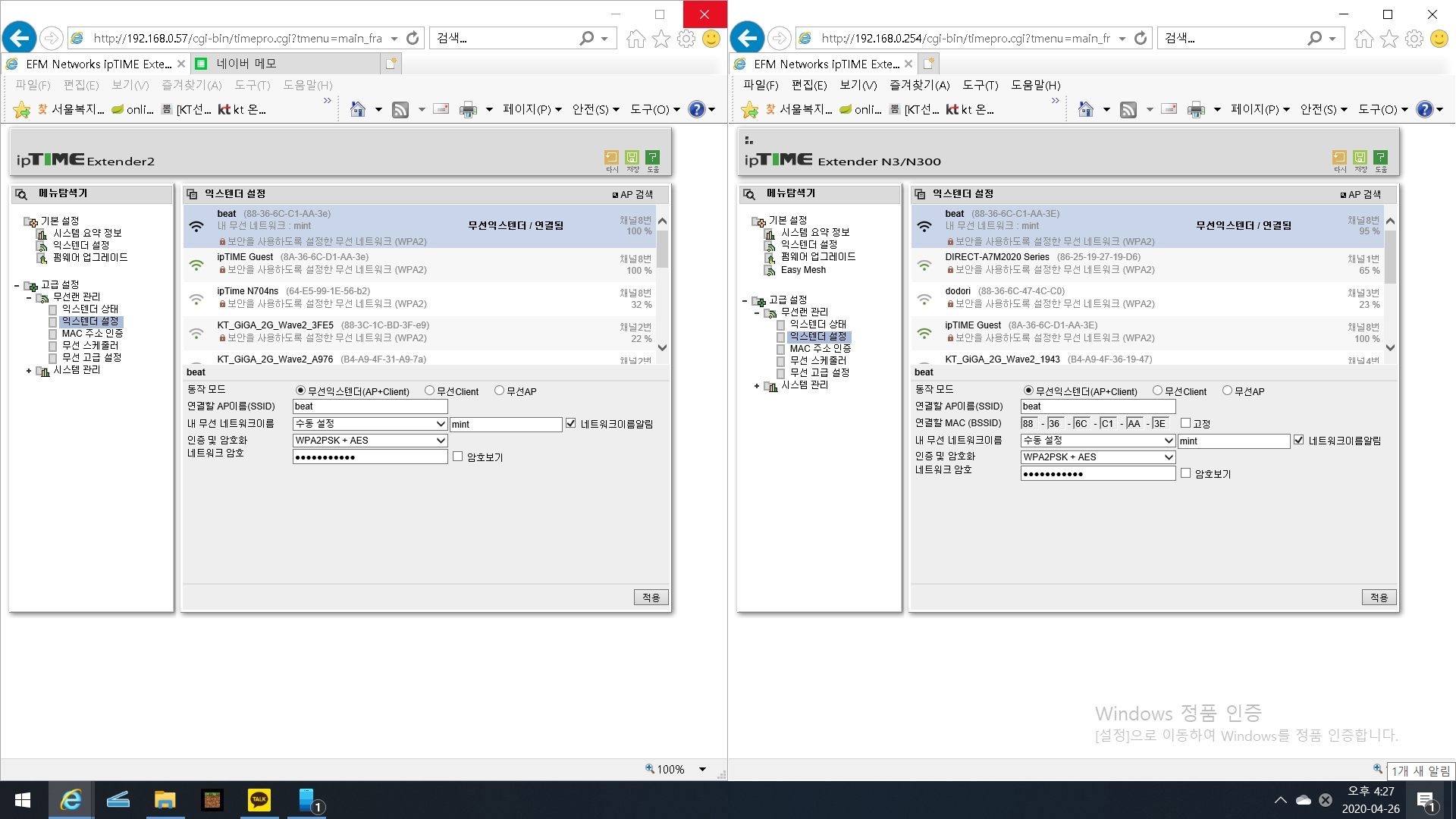Click AP 검색 in left window
1456x819 pixels.
point(632,194)
